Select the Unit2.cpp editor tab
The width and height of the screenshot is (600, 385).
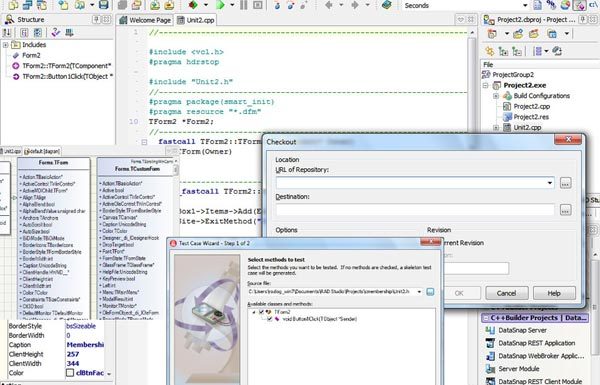(x=196, y=20)
